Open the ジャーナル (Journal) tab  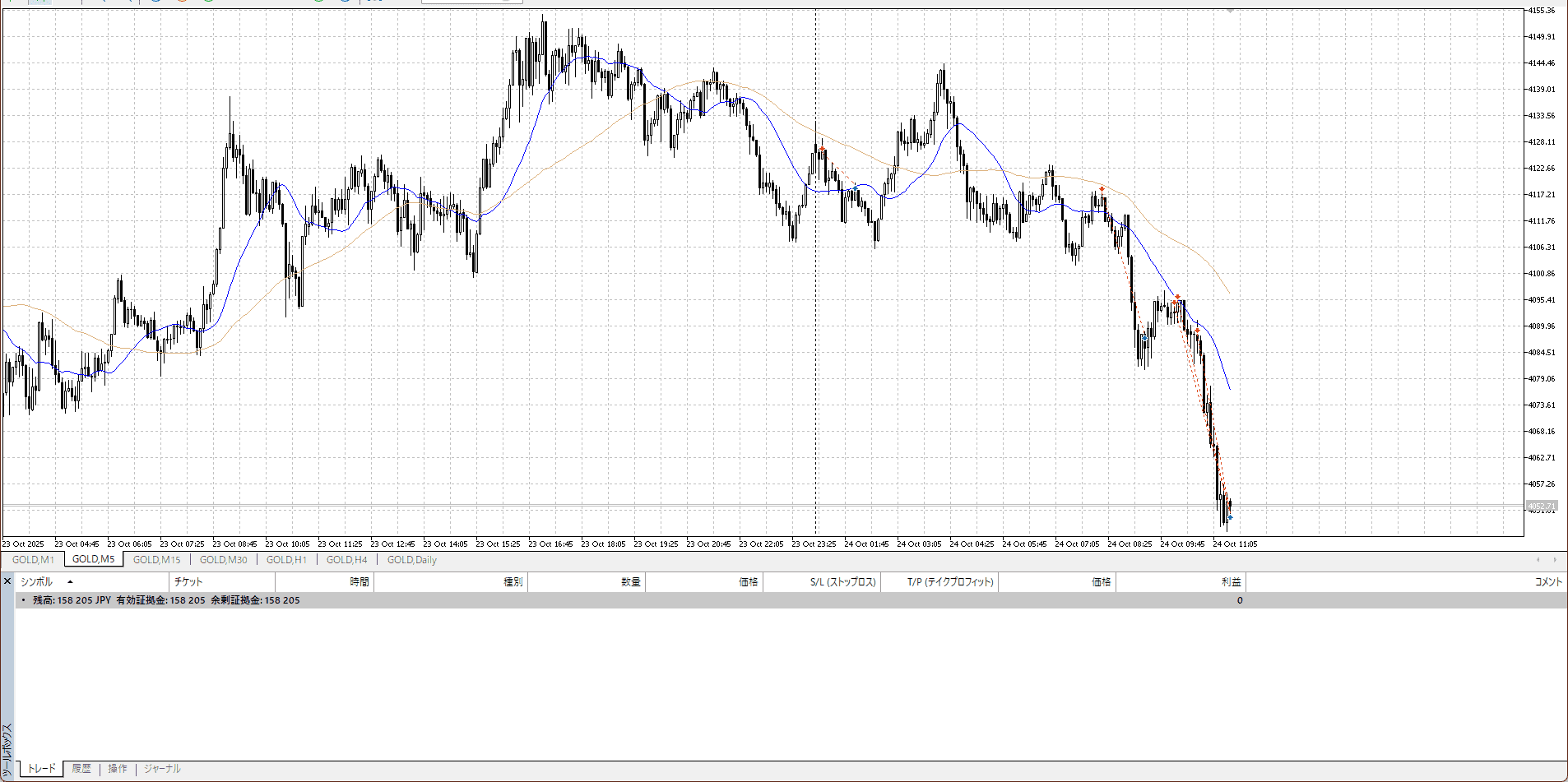coord(162,769)
